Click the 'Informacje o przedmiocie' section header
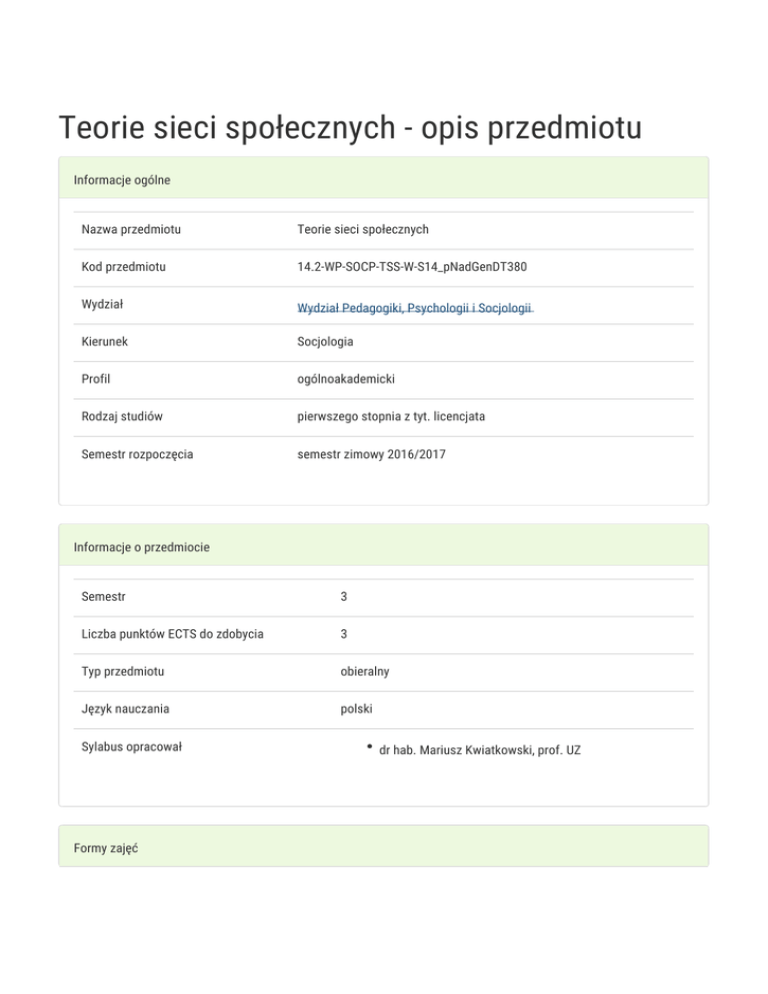The height and width of the screenshot is (994, 768). (142, 547)
